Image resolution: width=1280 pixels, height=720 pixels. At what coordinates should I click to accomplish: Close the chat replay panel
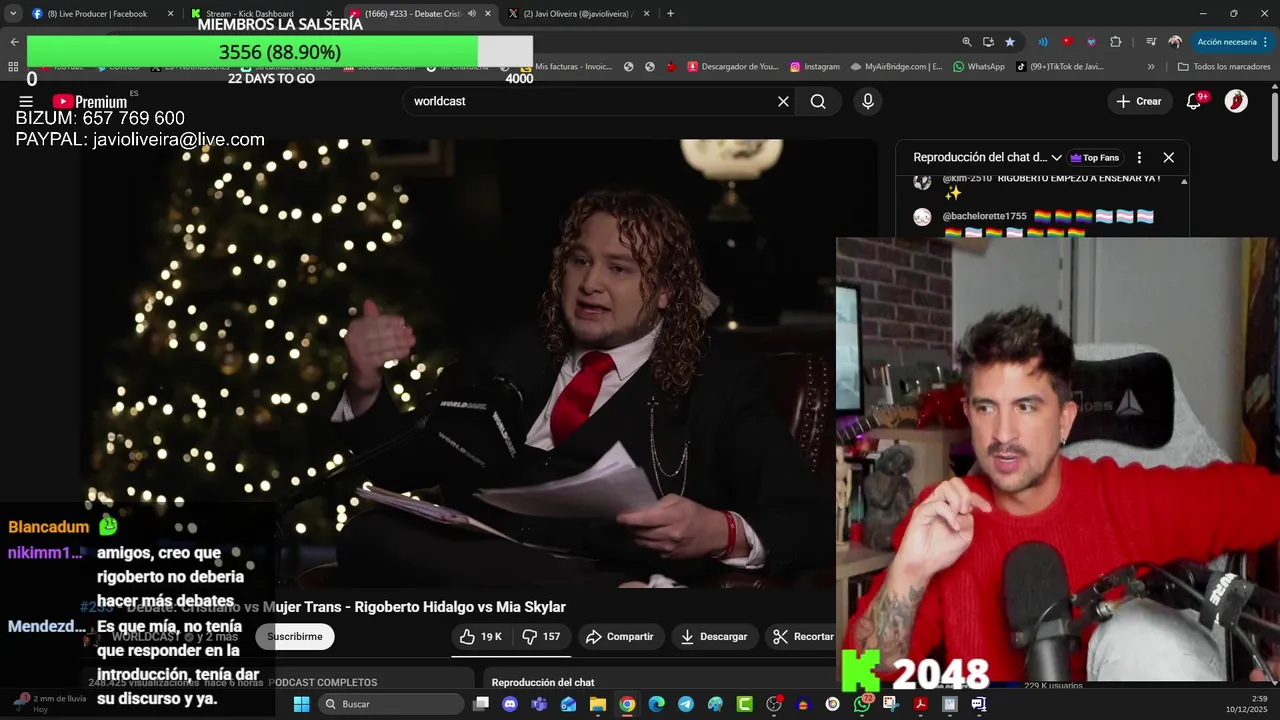coord(1168,157)
